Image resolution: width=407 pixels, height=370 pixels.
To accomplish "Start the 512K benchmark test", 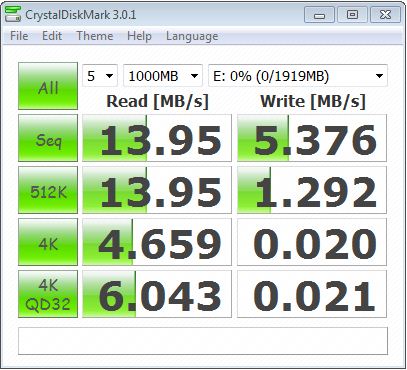I will (48, 190).
